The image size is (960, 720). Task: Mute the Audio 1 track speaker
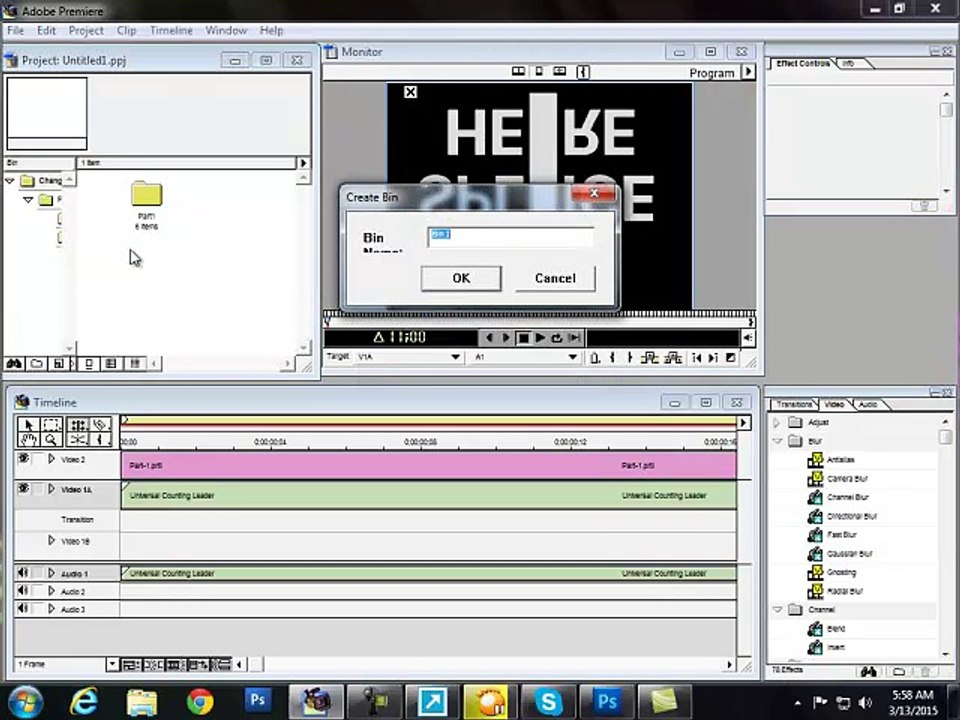(x=23, y=572)
